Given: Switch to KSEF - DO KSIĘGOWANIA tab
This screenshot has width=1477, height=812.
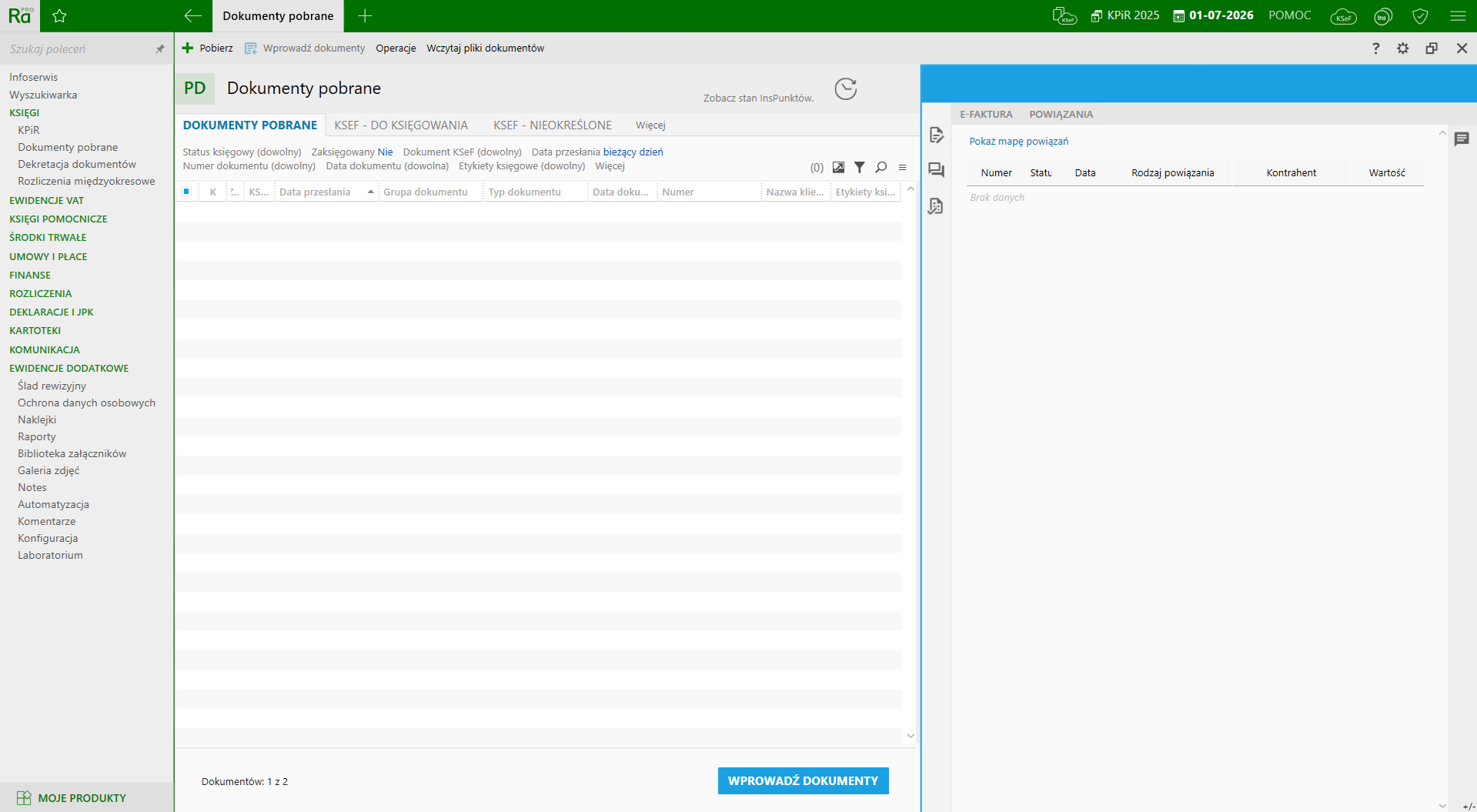Looking at the screenshot, I should pos(401,125).
